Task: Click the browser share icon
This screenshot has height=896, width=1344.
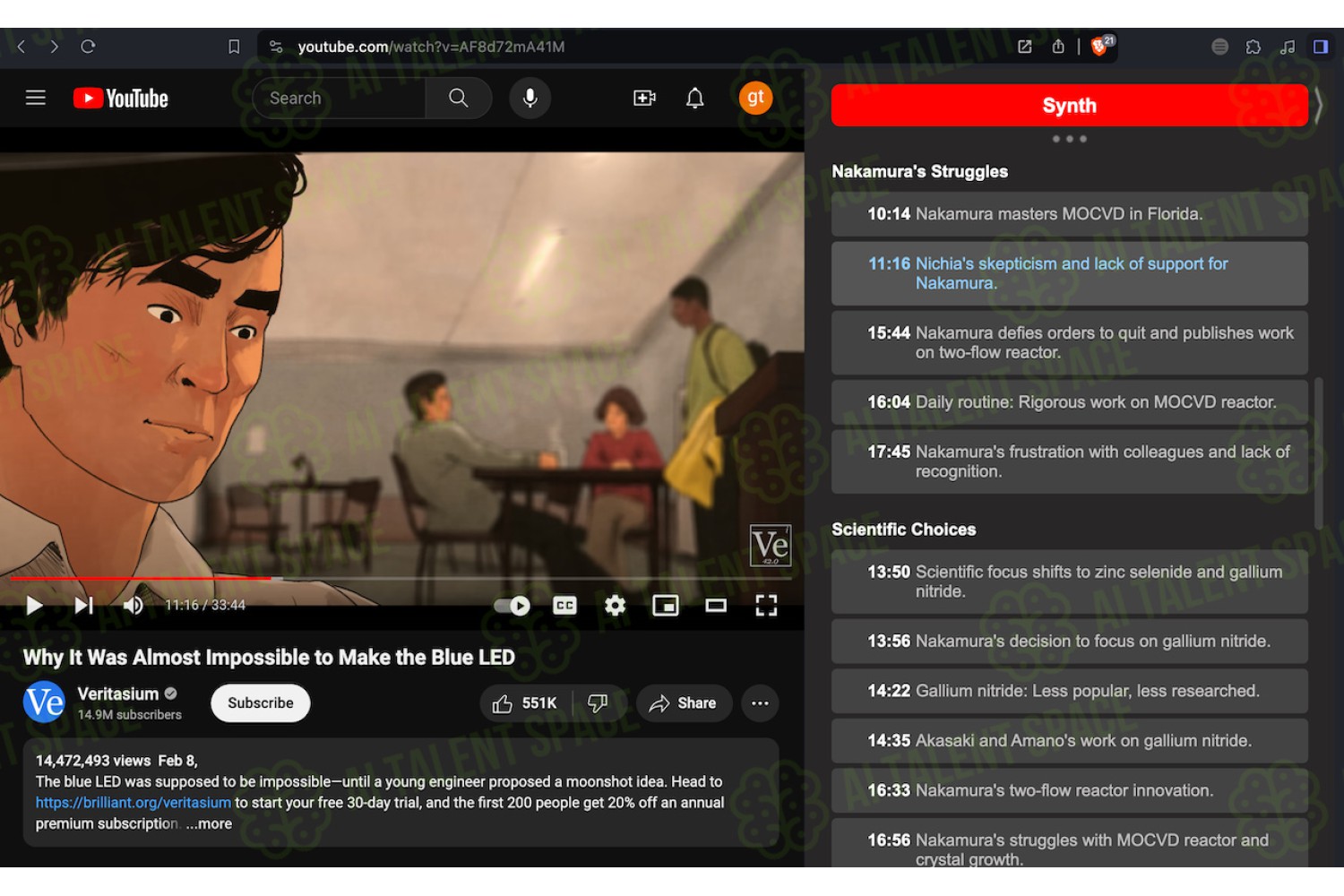Action: point(1058,47)
